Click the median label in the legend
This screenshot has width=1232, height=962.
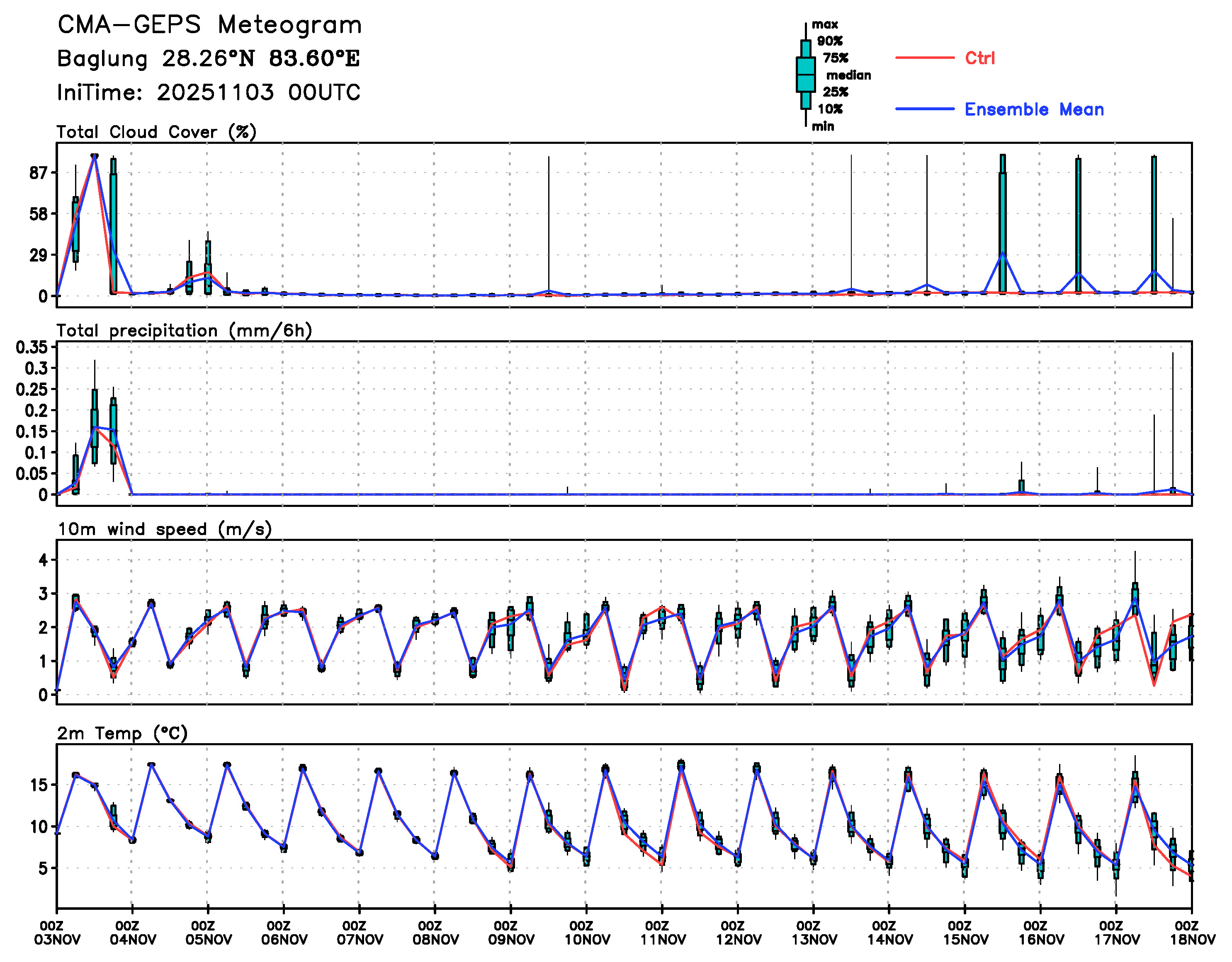848,75
